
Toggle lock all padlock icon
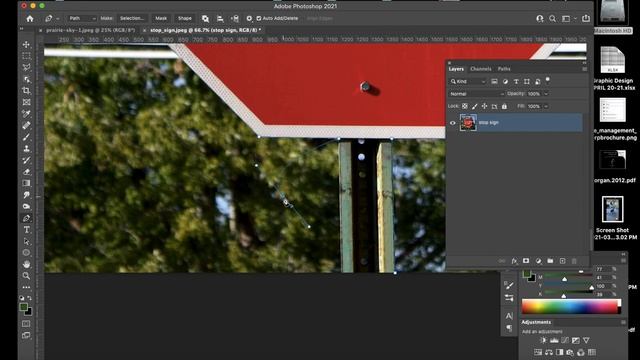[504, 107]
